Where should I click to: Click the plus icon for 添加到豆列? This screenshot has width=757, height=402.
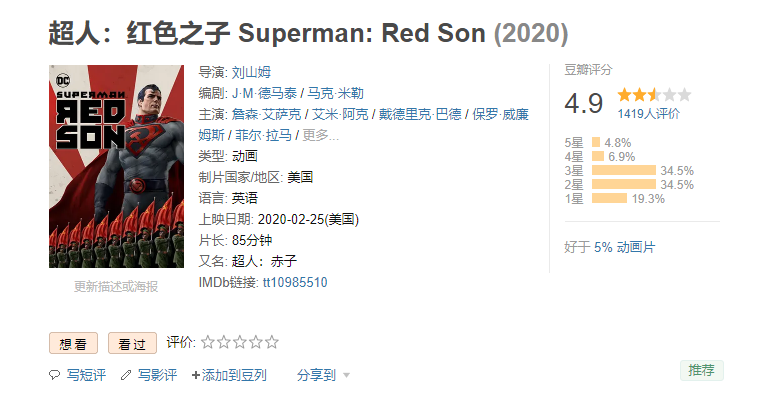pyautogui.click(x=196, y=375)
